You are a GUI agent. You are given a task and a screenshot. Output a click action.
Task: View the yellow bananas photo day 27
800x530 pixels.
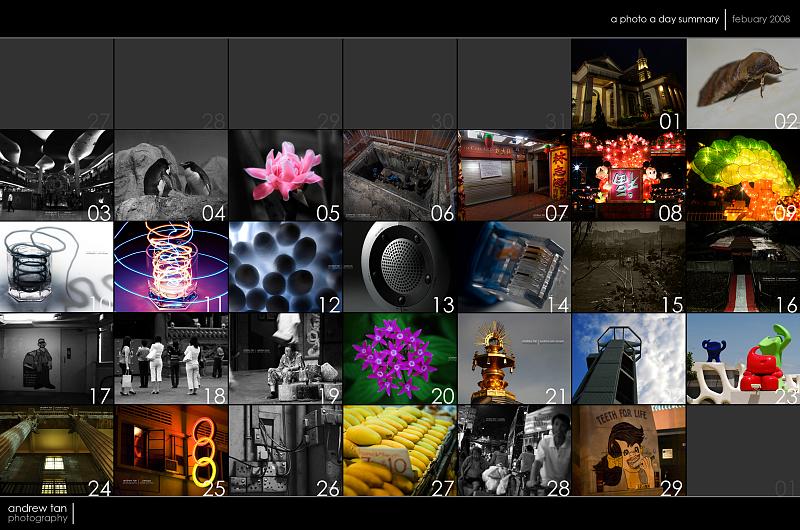(400, 450)
